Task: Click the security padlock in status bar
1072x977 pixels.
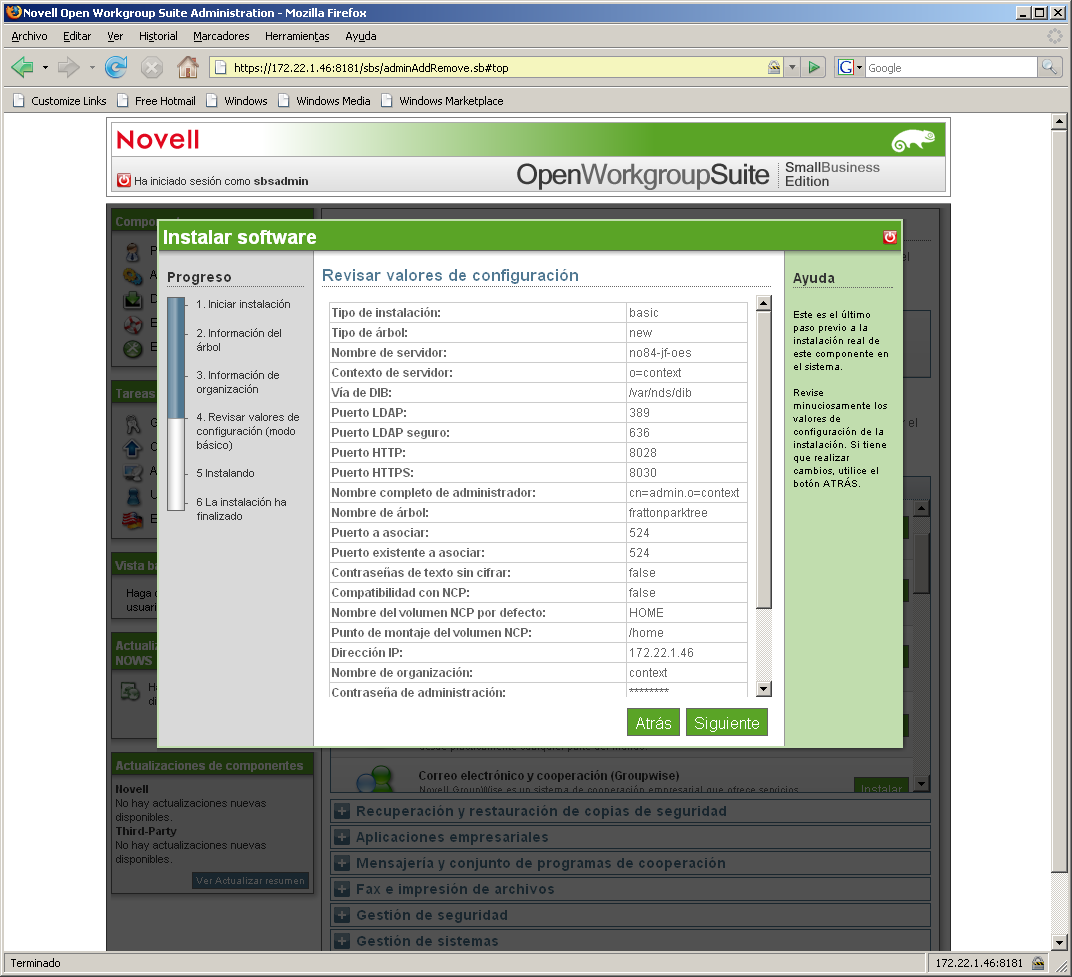Action: [x=1038, y=963]
